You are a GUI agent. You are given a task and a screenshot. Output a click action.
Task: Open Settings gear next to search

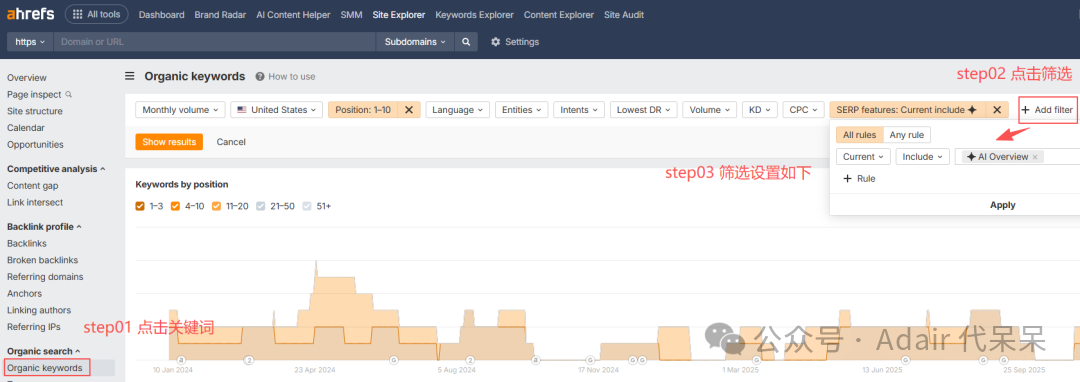[515, 42]
